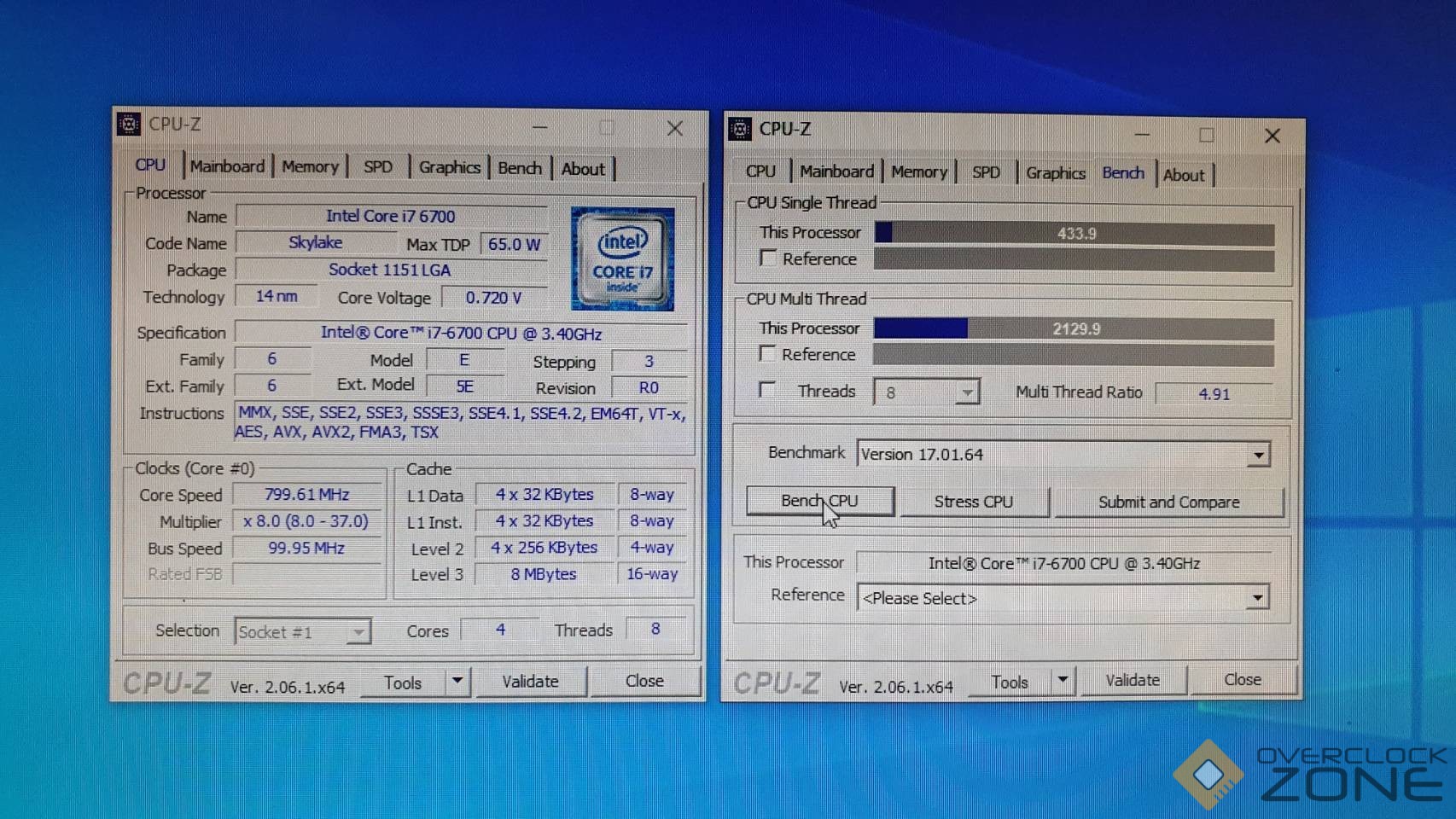Select Bench tab in right window
Viewport: 1456px width, 819px height.
point(1123,173)
